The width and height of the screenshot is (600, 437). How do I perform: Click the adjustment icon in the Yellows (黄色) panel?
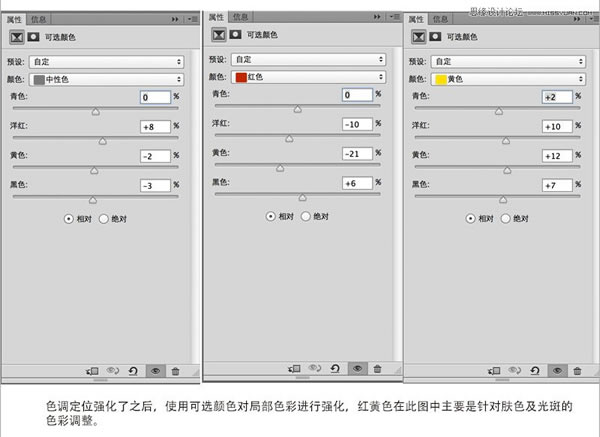(419, 37)
